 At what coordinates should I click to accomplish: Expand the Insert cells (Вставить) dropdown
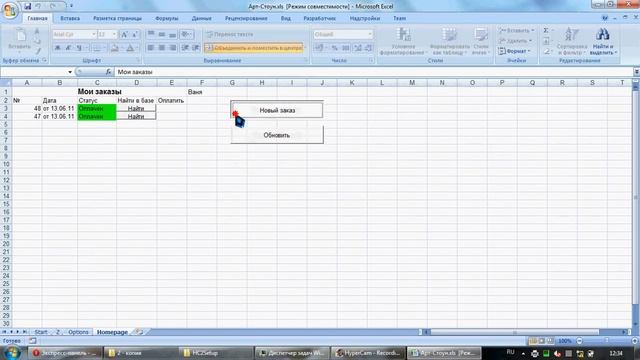click(x=533, y=31)
